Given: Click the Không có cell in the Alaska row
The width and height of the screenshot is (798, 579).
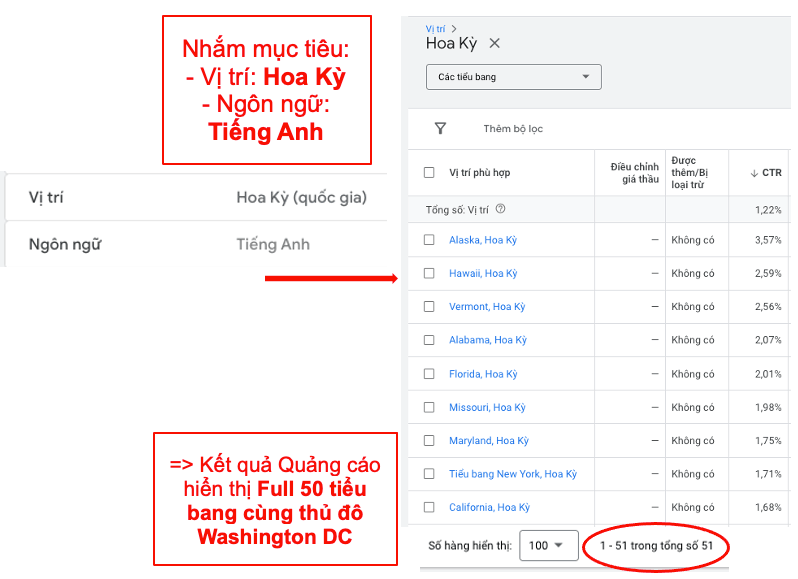Looking at the screenshot, I should pos(693,240).
